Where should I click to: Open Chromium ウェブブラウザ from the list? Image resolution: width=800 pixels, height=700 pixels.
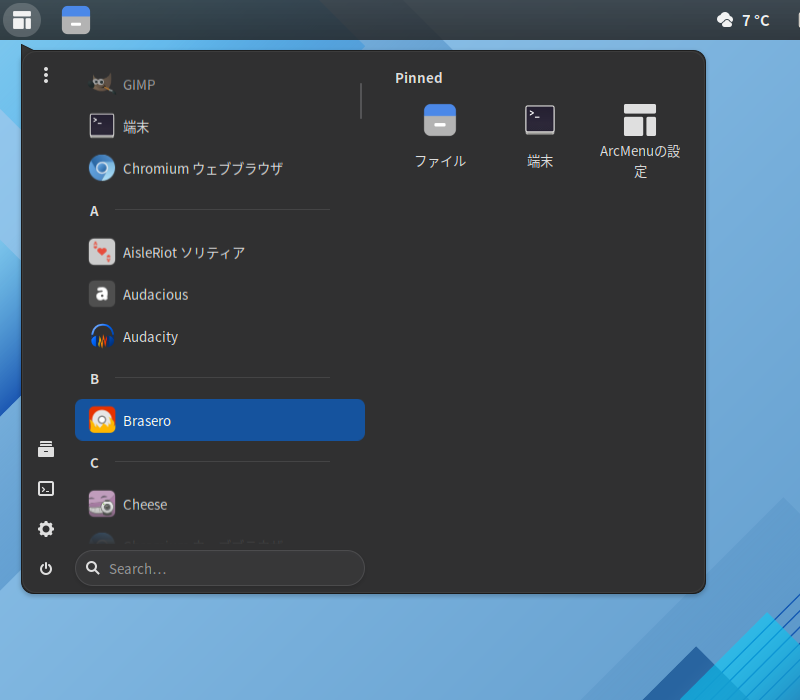219,168
